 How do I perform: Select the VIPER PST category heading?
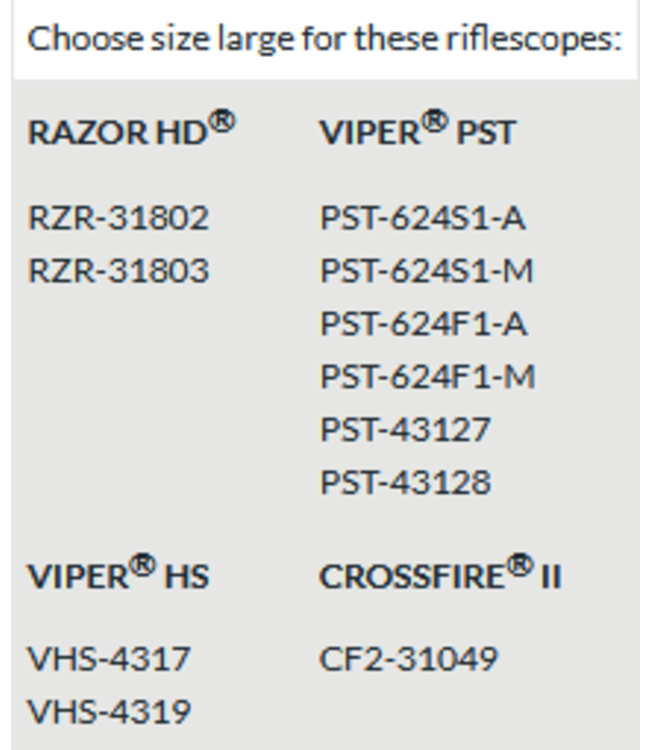coord(416,133)
